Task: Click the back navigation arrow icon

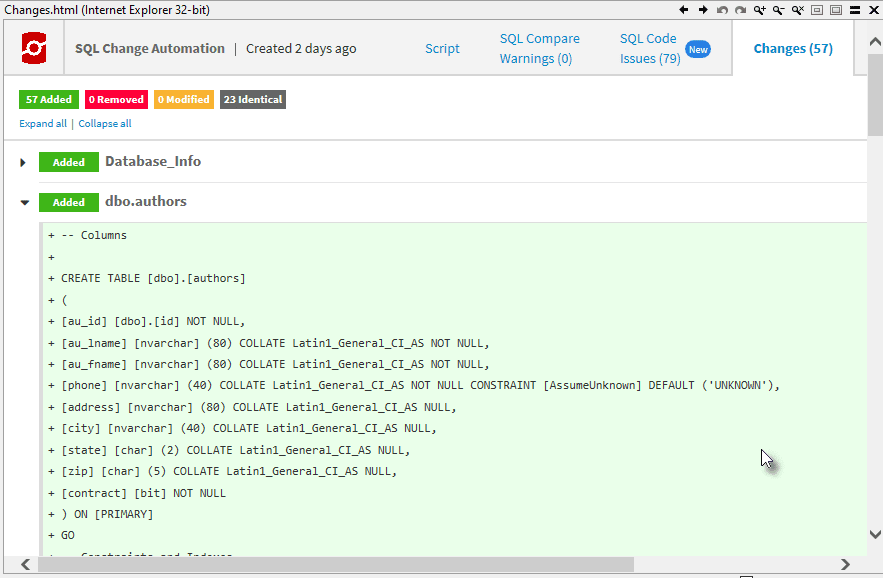Action: click(x=684, y=9)
